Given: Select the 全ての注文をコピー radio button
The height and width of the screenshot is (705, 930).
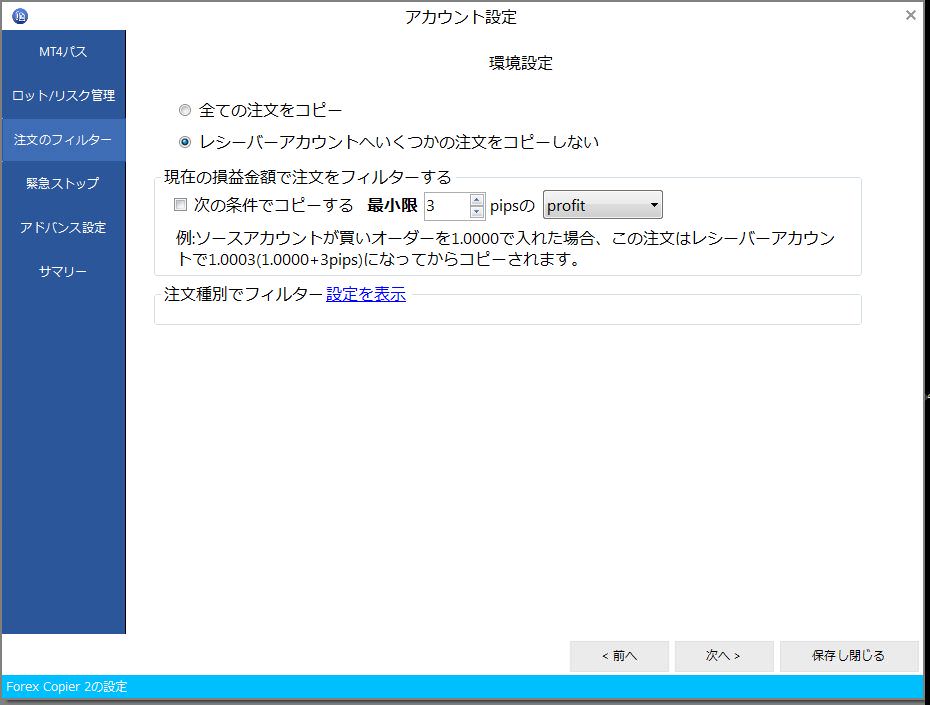Looking at the screenshot, I should 184,110.
